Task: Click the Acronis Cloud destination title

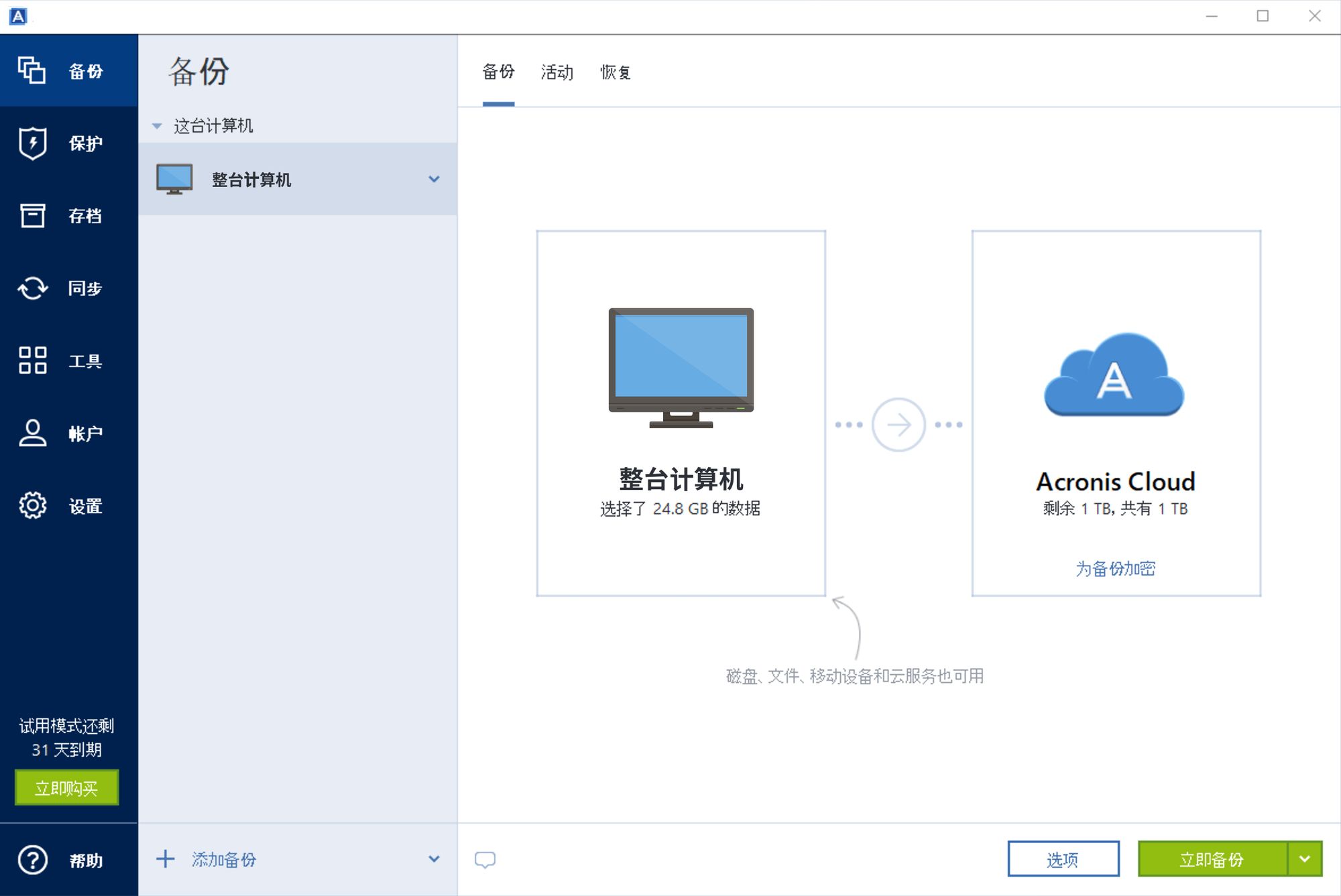Action: (1116, 481)
